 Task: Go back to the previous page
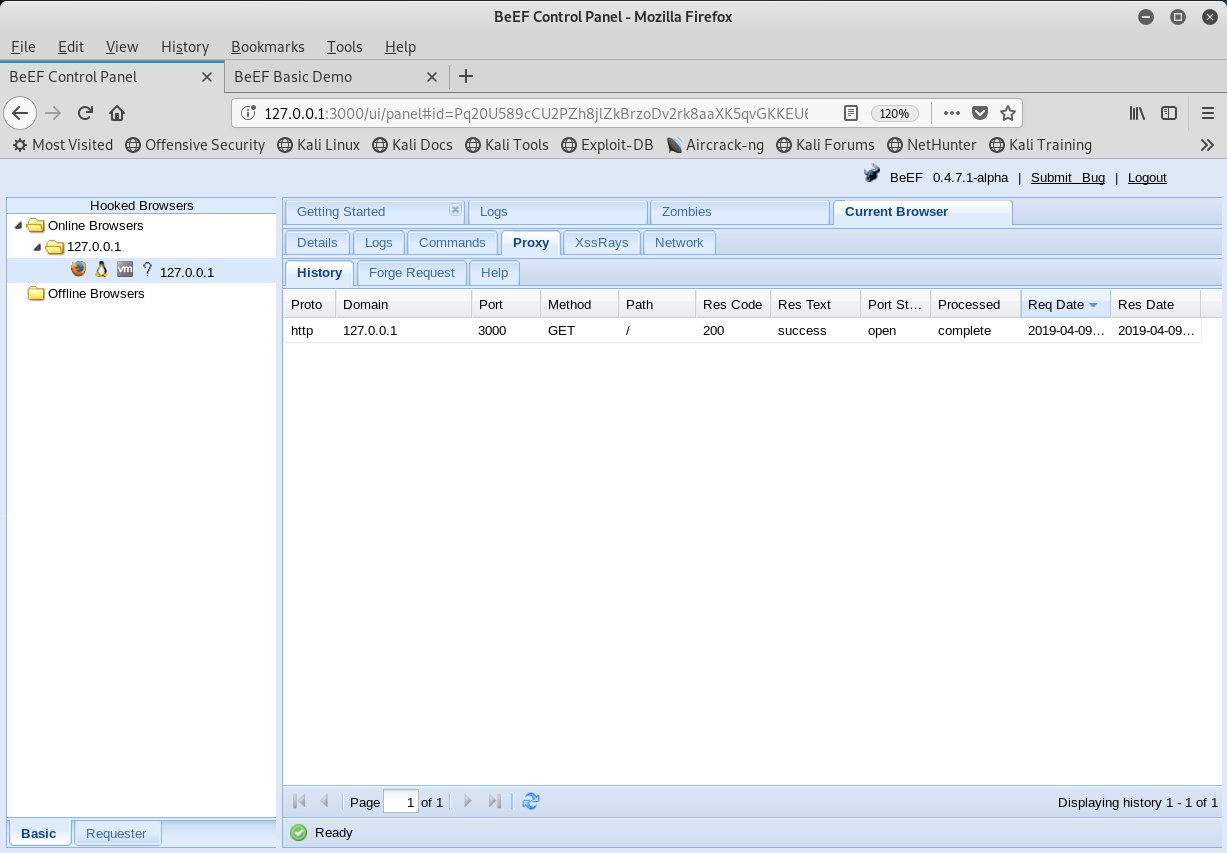pos(20,113)
